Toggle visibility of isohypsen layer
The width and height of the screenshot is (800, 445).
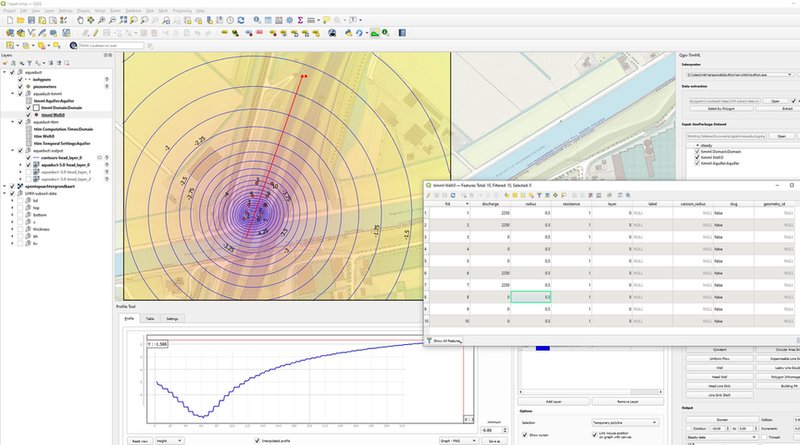(x=20, y=80)
